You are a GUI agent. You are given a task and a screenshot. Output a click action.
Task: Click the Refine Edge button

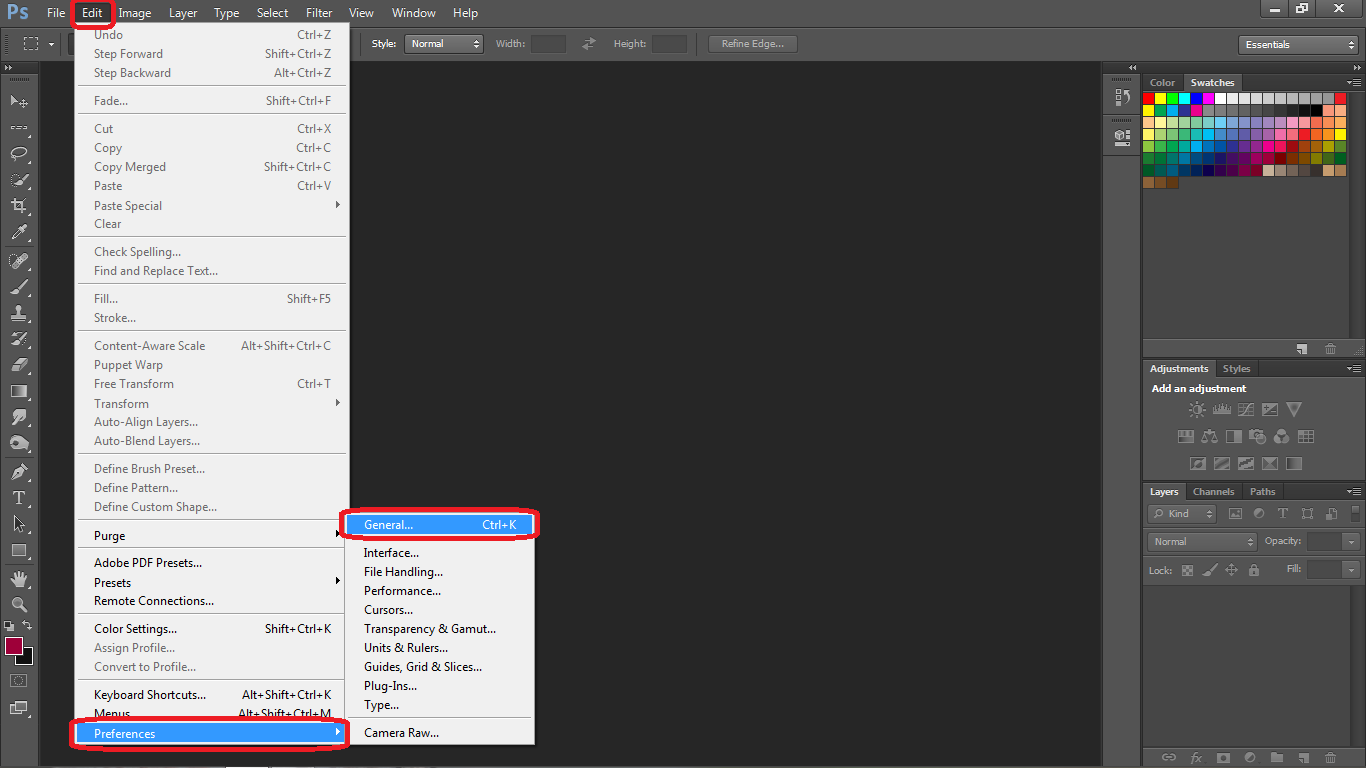[x=752, y=43]
